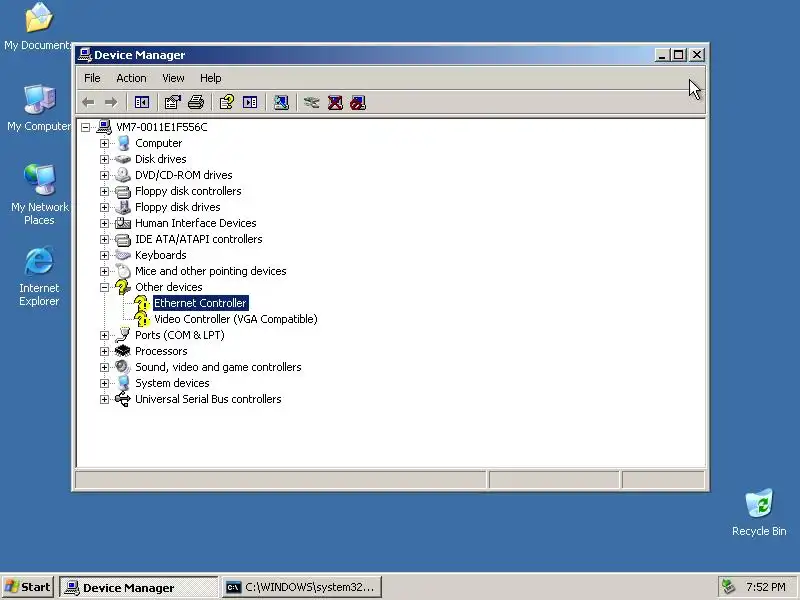
Task: Select the VM7-0011E1F556C computer name
Action: click(162, 127)
